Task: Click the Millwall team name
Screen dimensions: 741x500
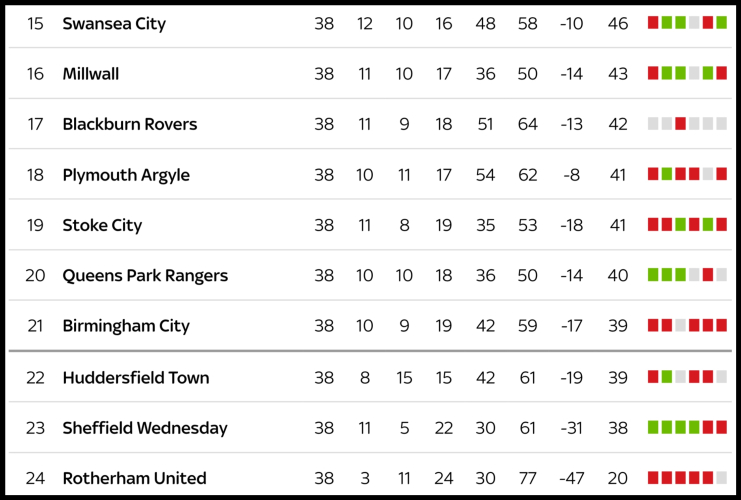Action: [91, 74]
